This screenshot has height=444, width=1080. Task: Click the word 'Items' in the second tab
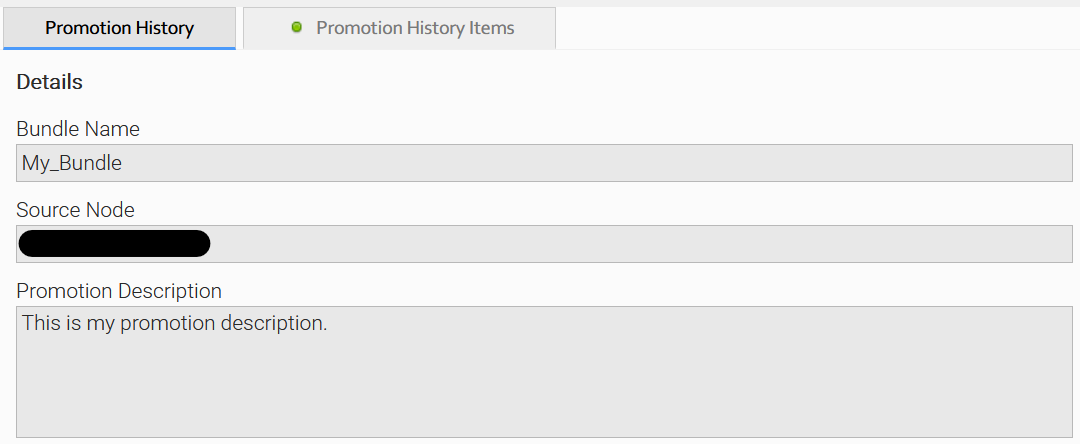click(x=492, y=28)
